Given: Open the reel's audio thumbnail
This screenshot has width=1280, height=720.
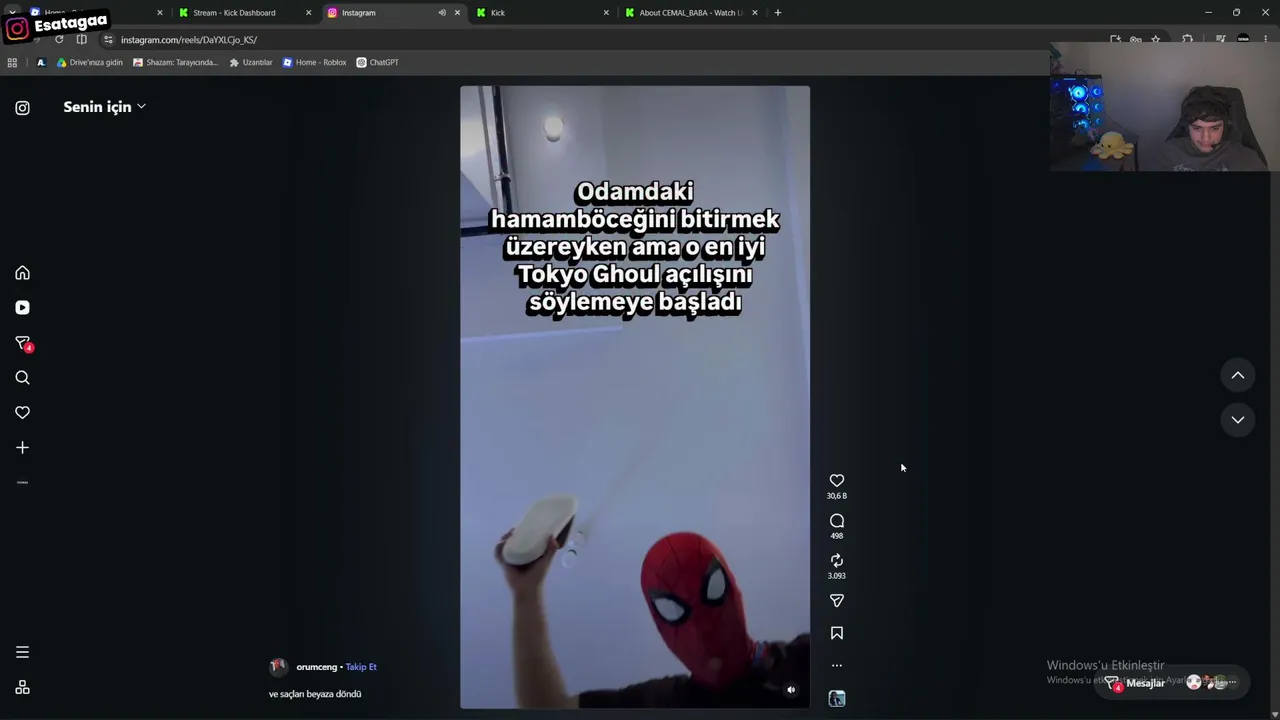Looking at the screenshot, I should pyautogui.click(x=837, y=699).
